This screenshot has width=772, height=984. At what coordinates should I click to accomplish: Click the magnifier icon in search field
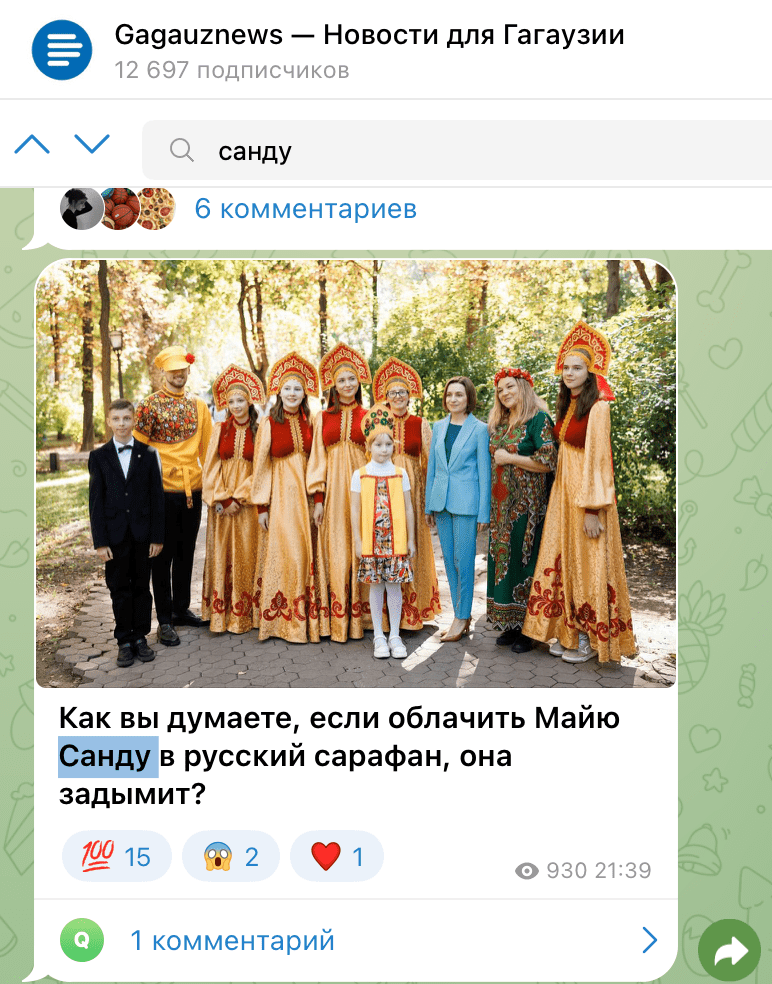point(182,151)
